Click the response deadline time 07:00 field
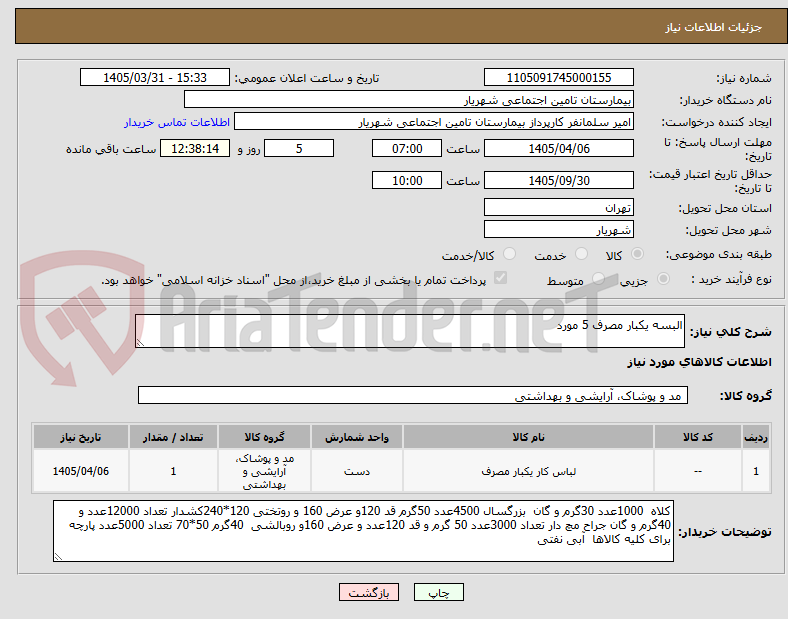788x619 pixels. tap(407, 149)
